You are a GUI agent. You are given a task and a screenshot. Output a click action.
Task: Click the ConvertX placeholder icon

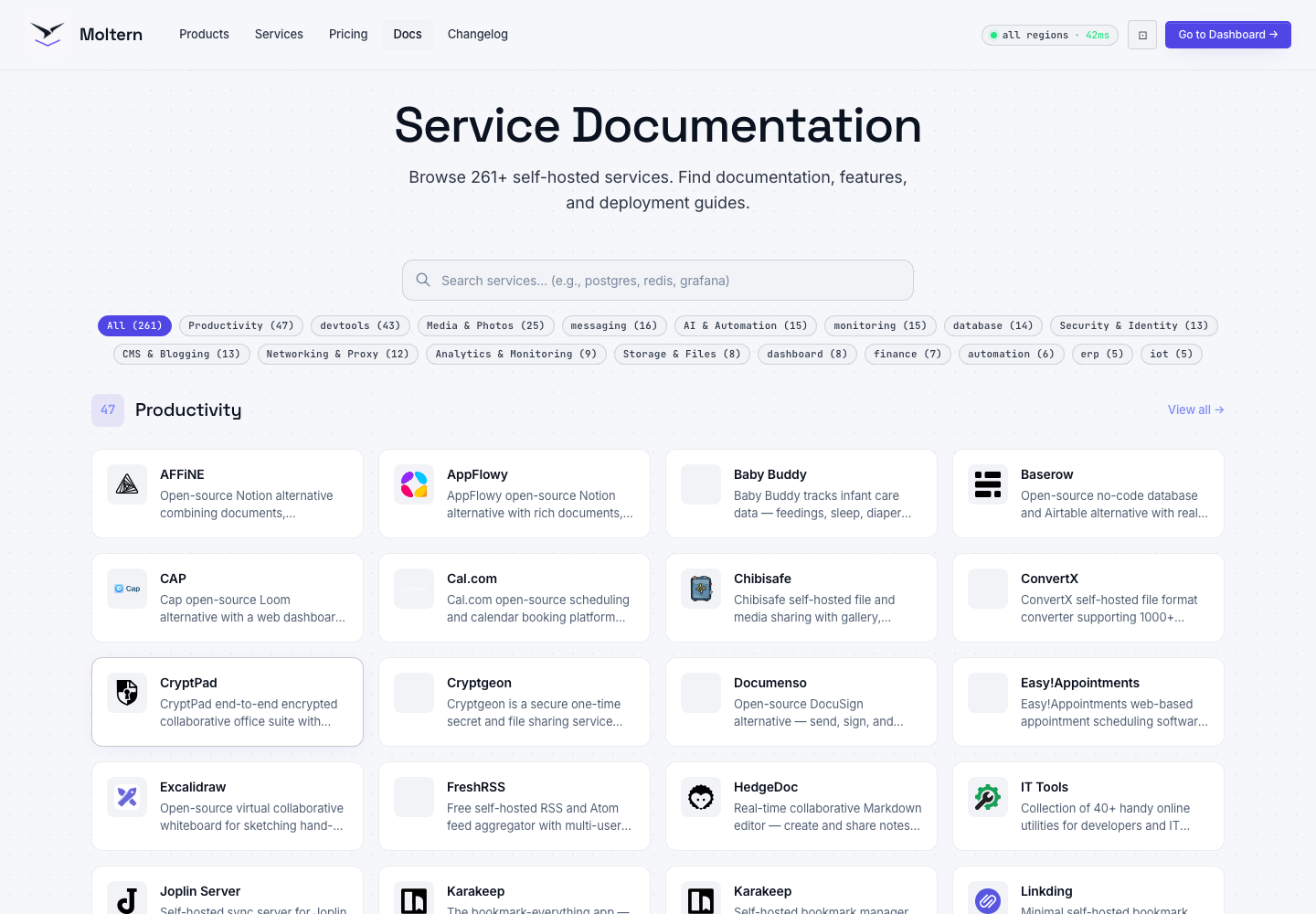[988, 589]
